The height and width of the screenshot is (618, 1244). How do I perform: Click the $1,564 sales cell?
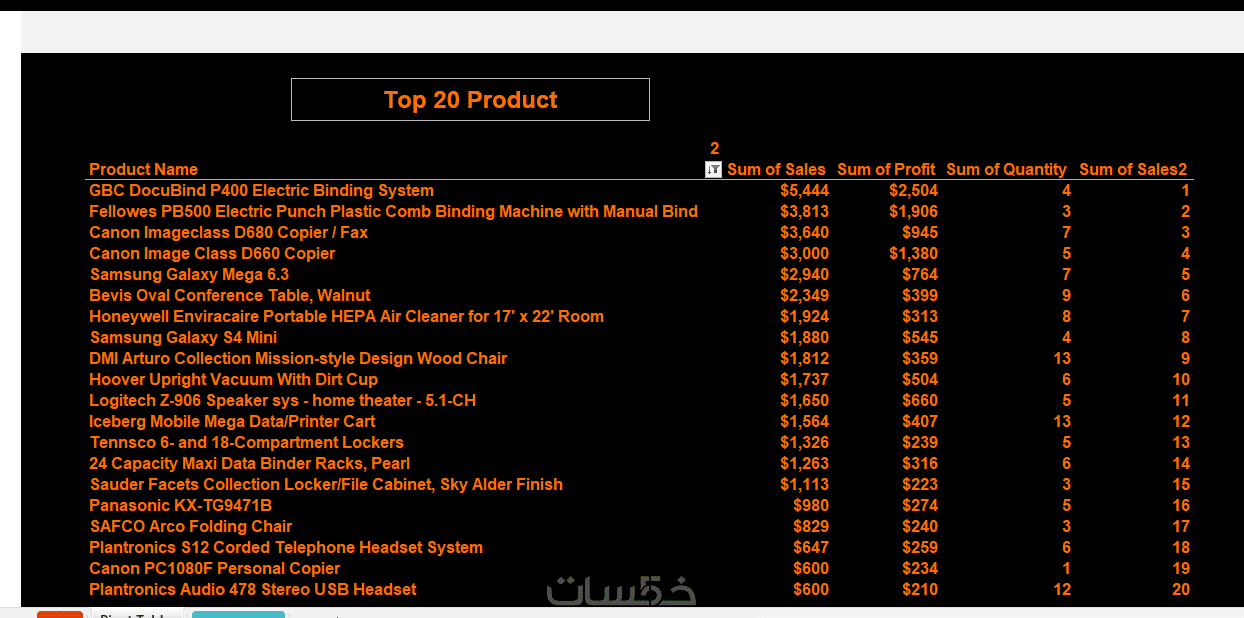click(x=804, y=422)
